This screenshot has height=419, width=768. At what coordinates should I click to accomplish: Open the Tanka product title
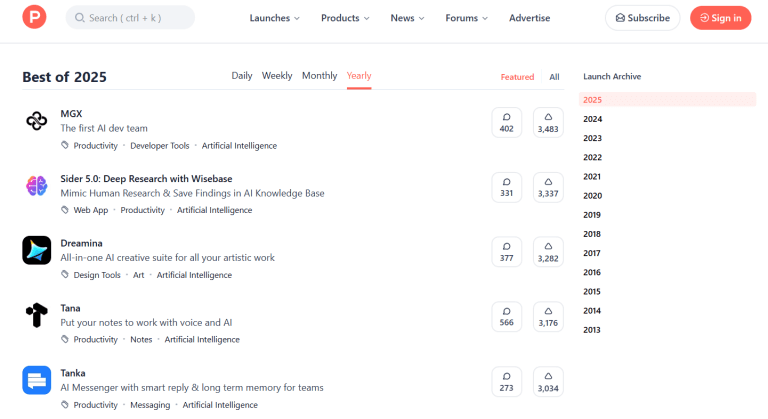73,373
